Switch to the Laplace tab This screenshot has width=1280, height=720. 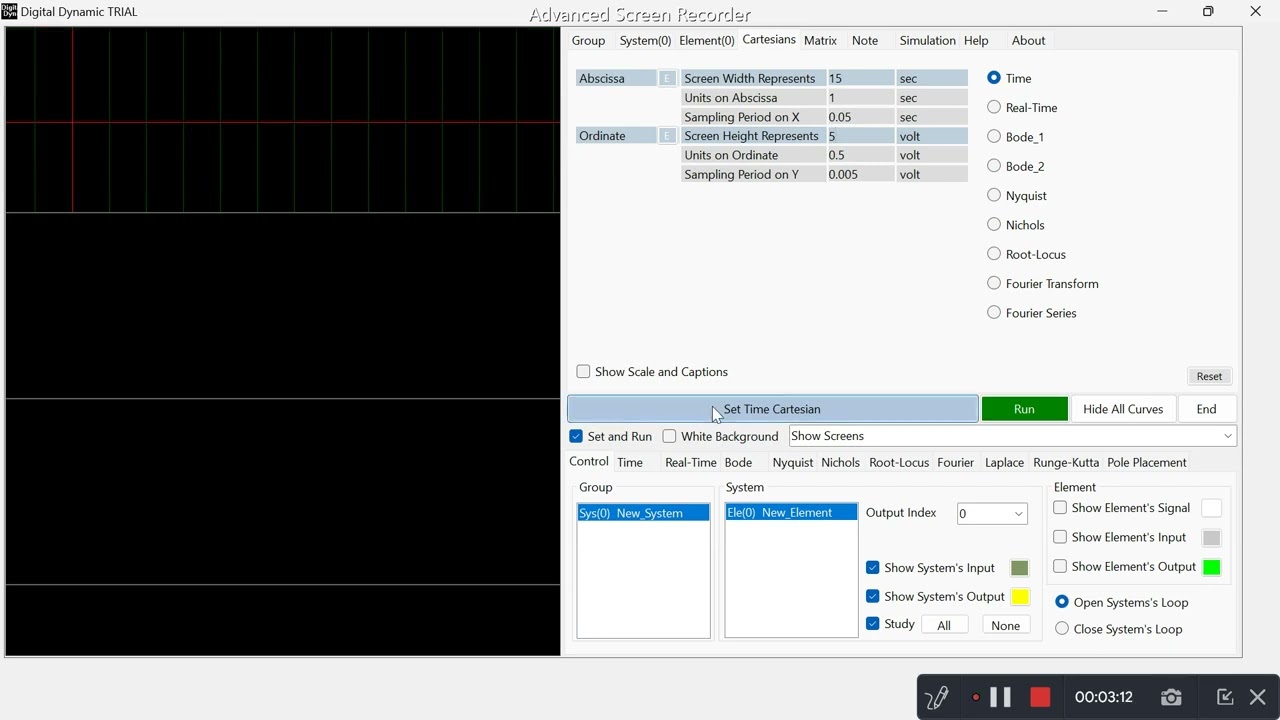pos(1004,462)
